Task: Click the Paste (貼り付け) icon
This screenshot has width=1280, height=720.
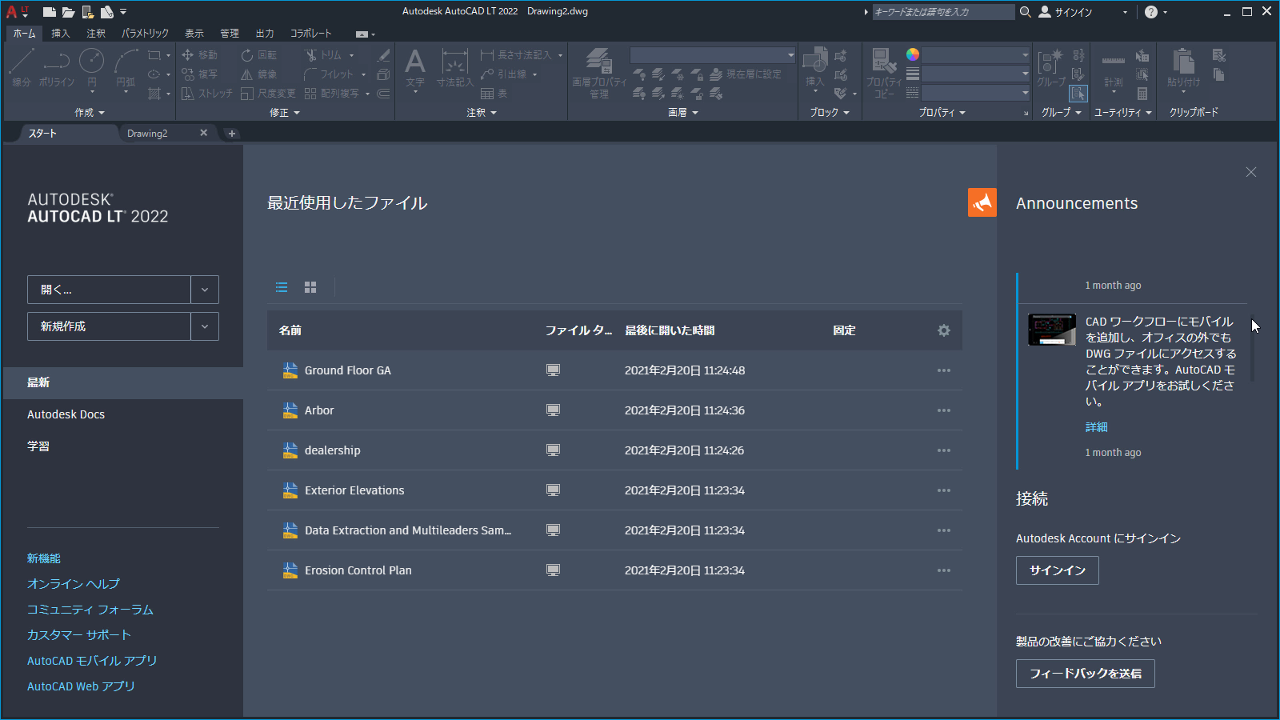Action: pos(1184,68)
